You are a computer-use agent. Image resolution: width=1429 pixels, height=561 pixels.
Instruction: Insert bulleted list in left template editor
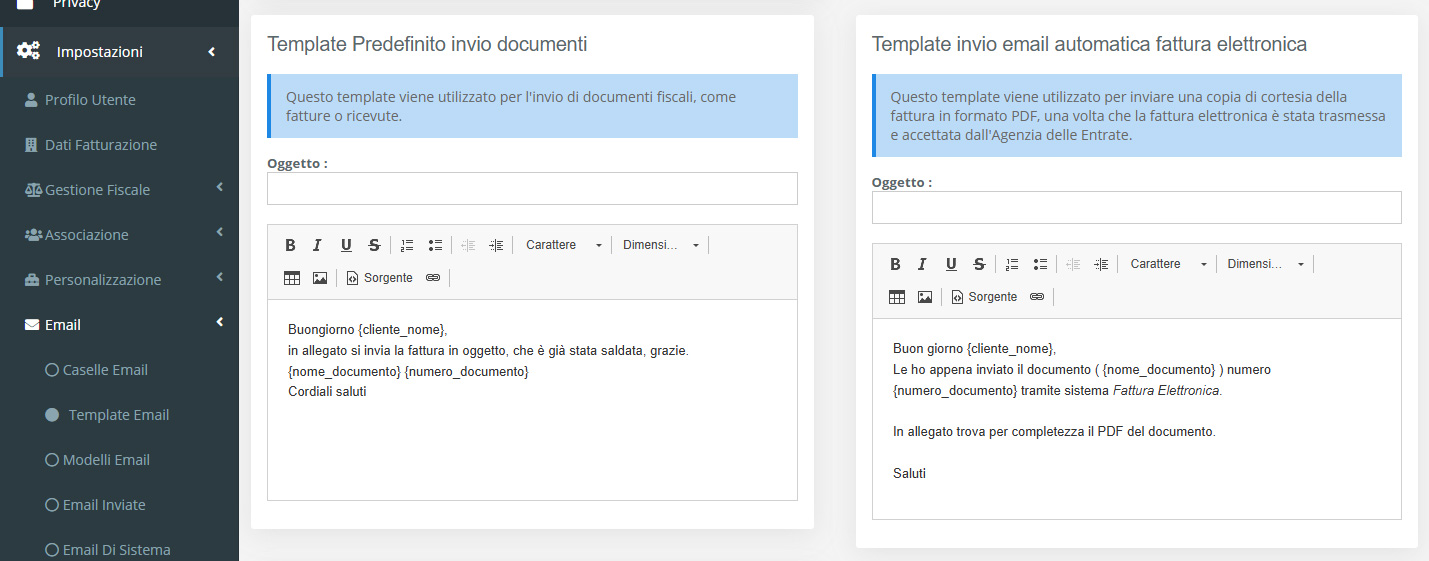[x=435, y=245]
